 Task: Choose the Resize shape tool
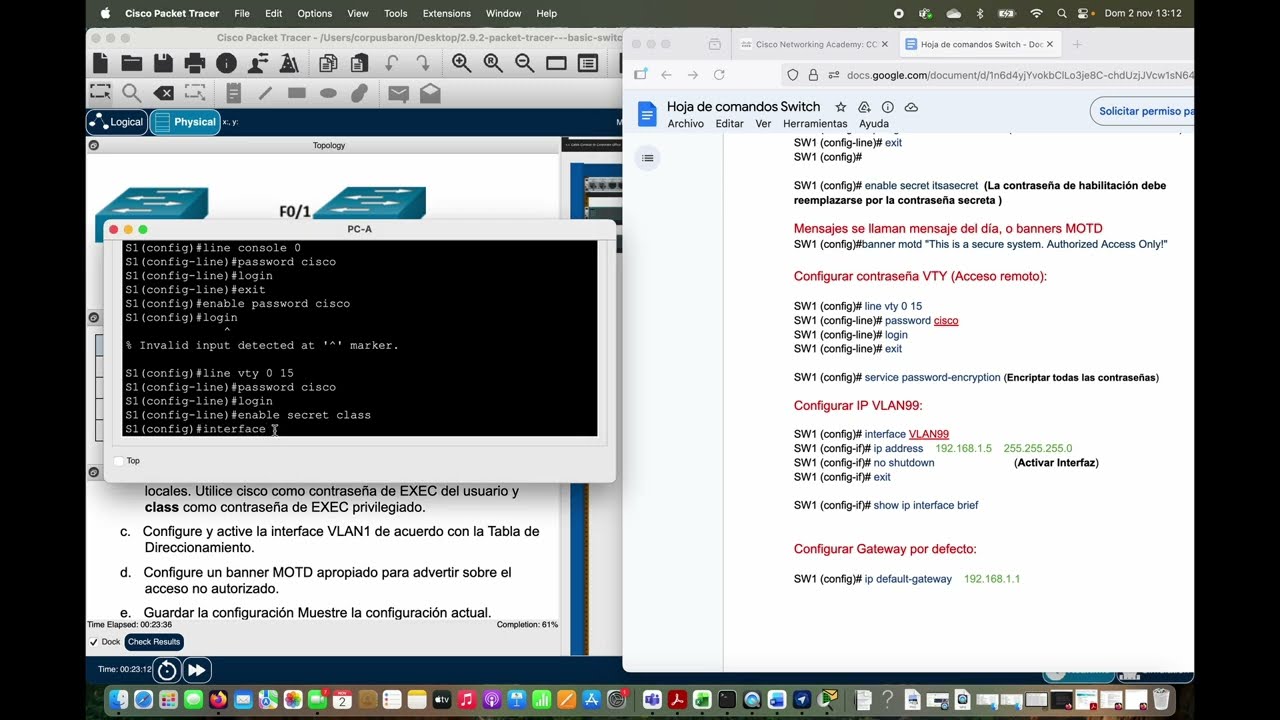(x=195, y=93)
